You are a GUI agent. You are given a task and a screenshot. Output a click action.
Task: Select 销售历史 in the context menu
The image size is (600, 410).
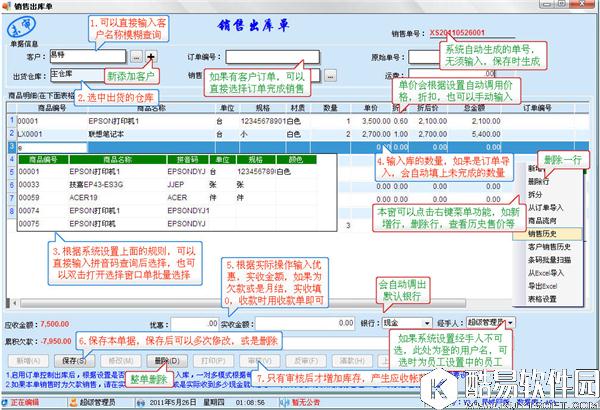547,234
